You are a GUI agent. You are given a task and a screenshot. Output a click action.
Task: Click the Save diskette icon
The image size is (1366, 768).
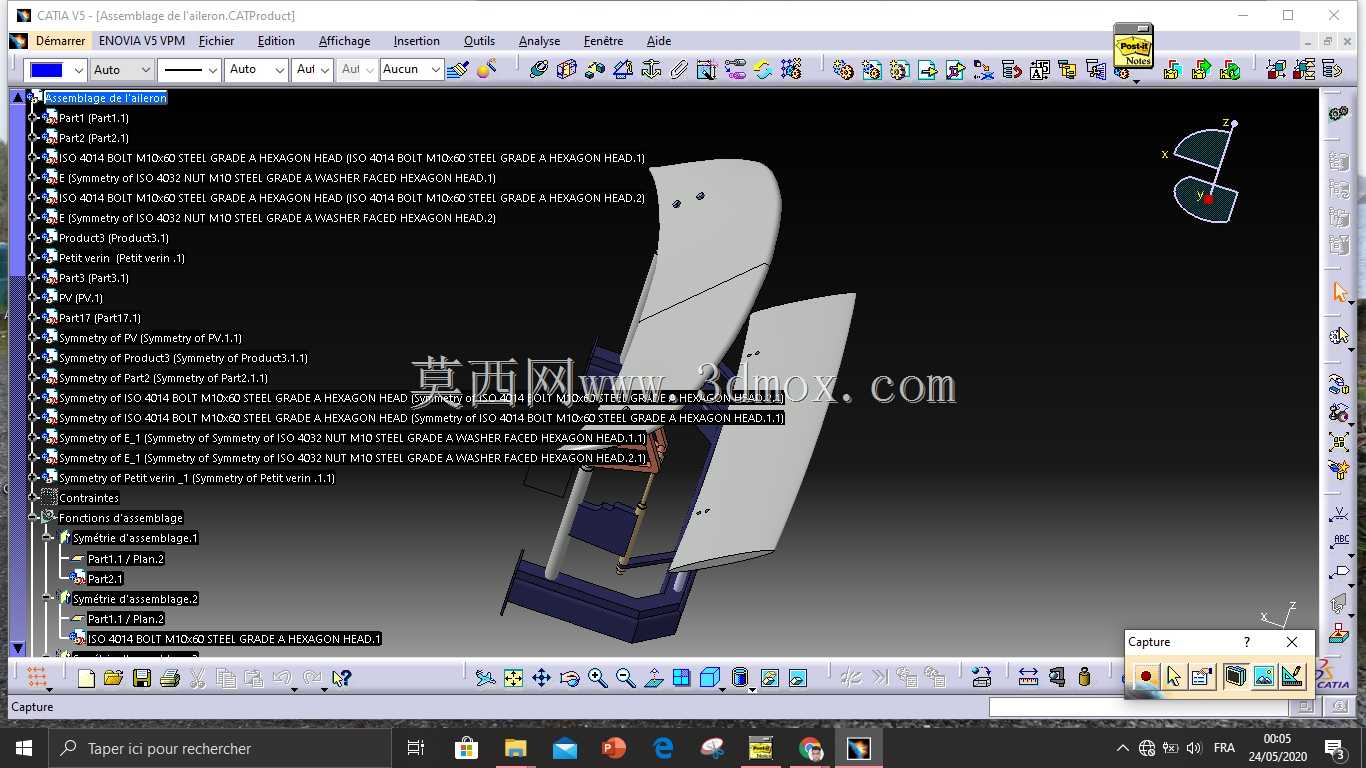[x=142, y=678]
